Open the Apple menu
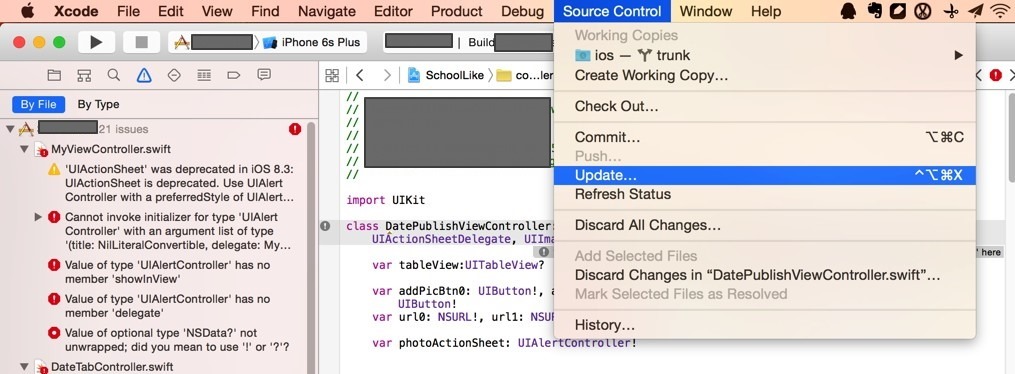The image size is (1015, 374). point(27,11)
